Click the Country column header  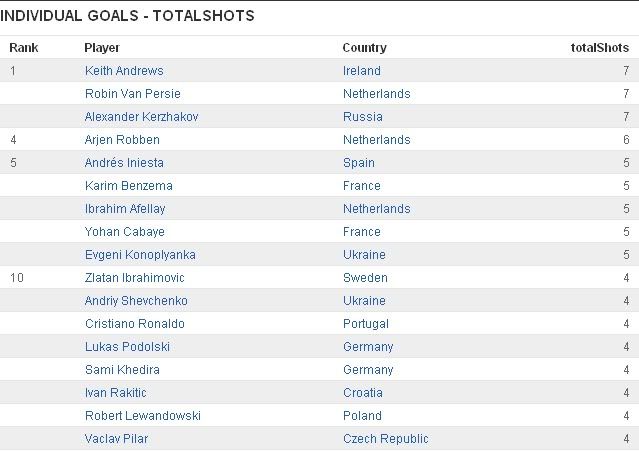coord(364,47)
